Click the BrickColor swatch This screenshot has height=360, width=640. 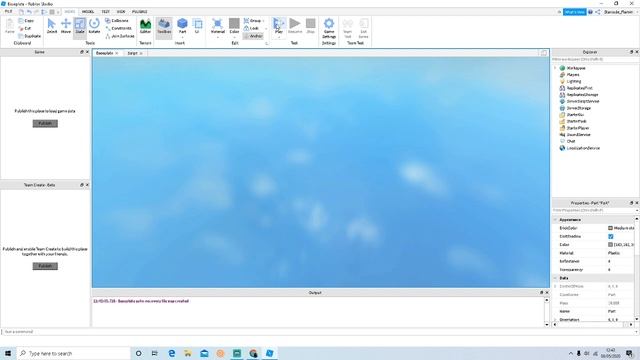(610, 228)
